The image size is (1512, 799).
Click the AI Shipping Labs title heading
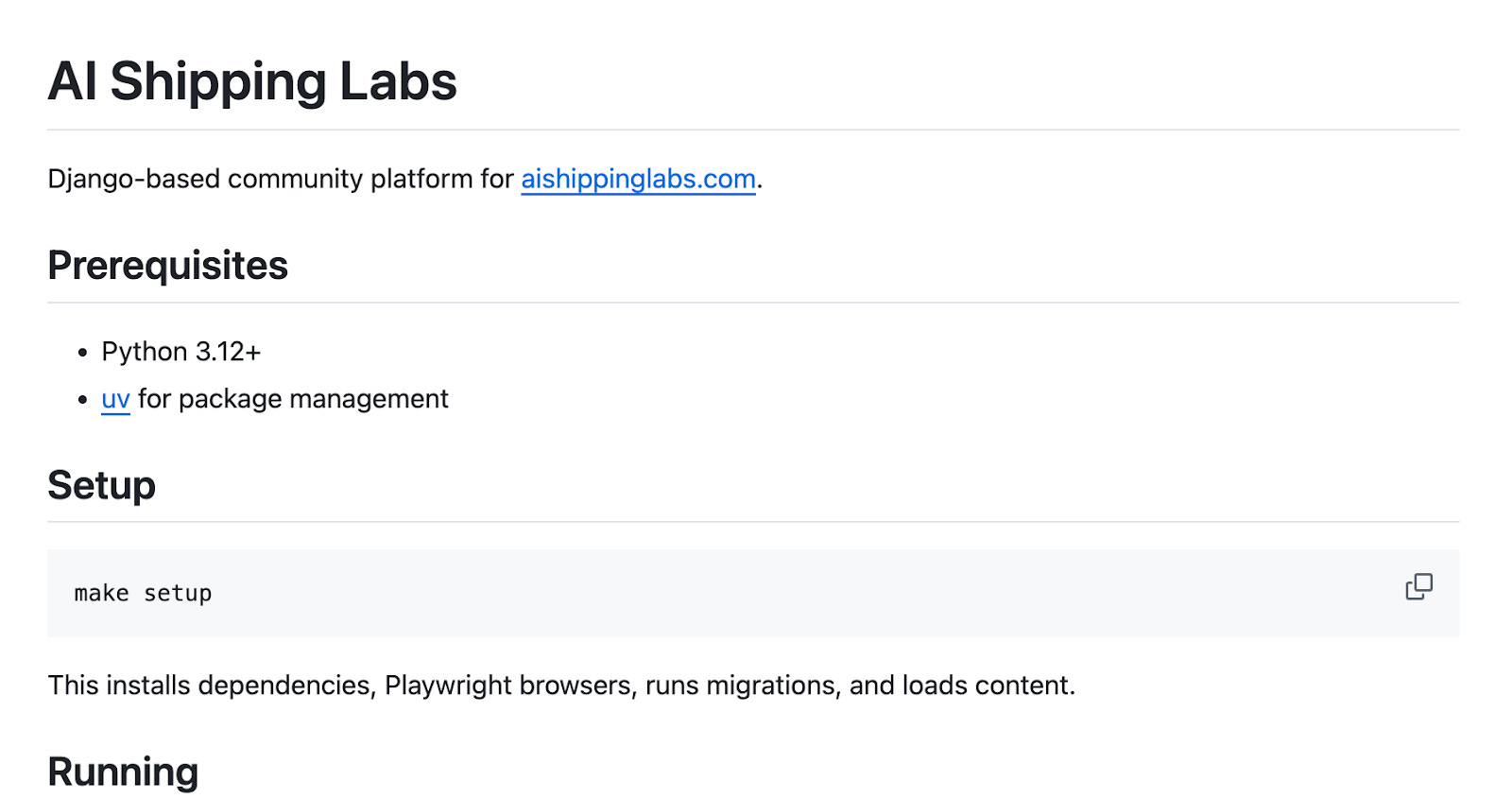[252, 81]
